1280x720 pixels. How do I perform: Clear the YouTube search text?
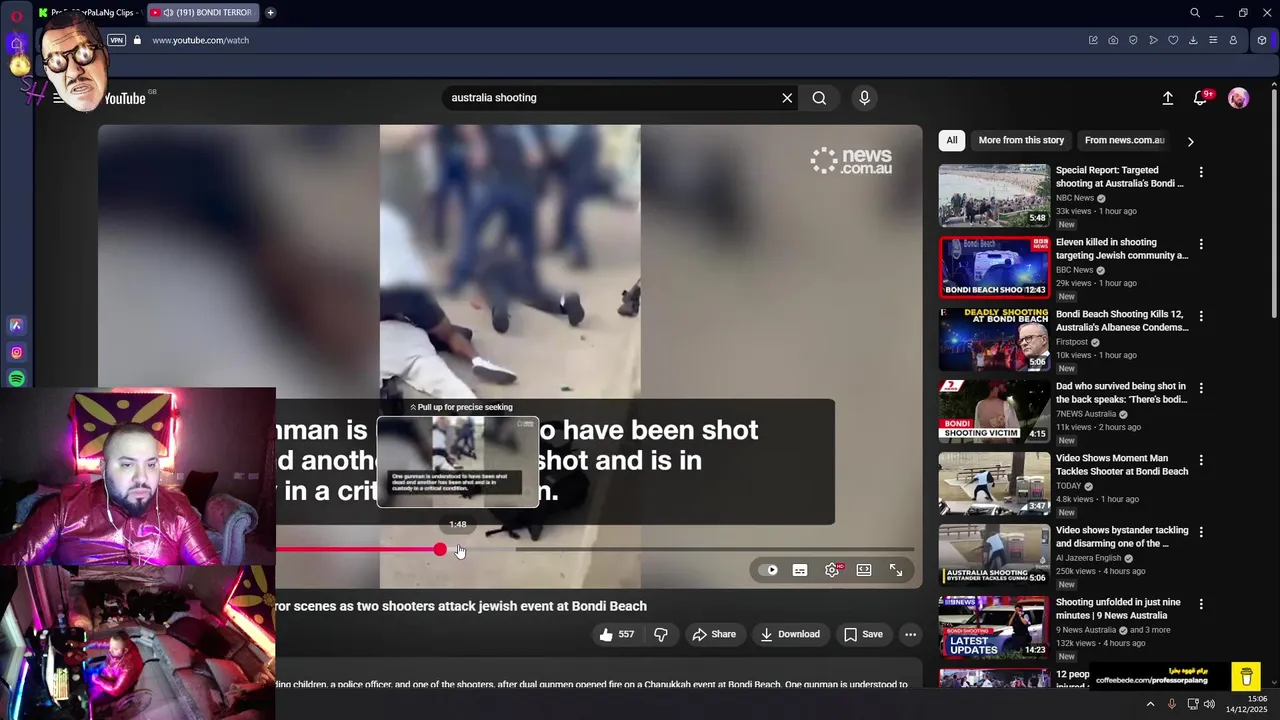pos(787,98)
